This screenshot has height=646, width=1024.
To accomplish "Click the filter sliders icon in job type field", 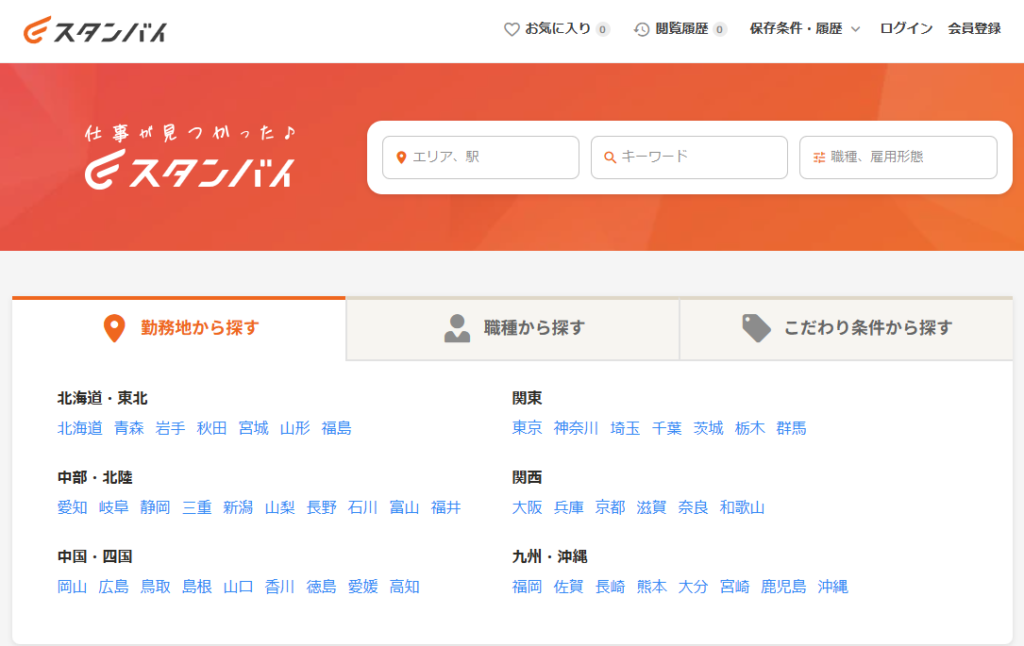I will pos(819,157).
